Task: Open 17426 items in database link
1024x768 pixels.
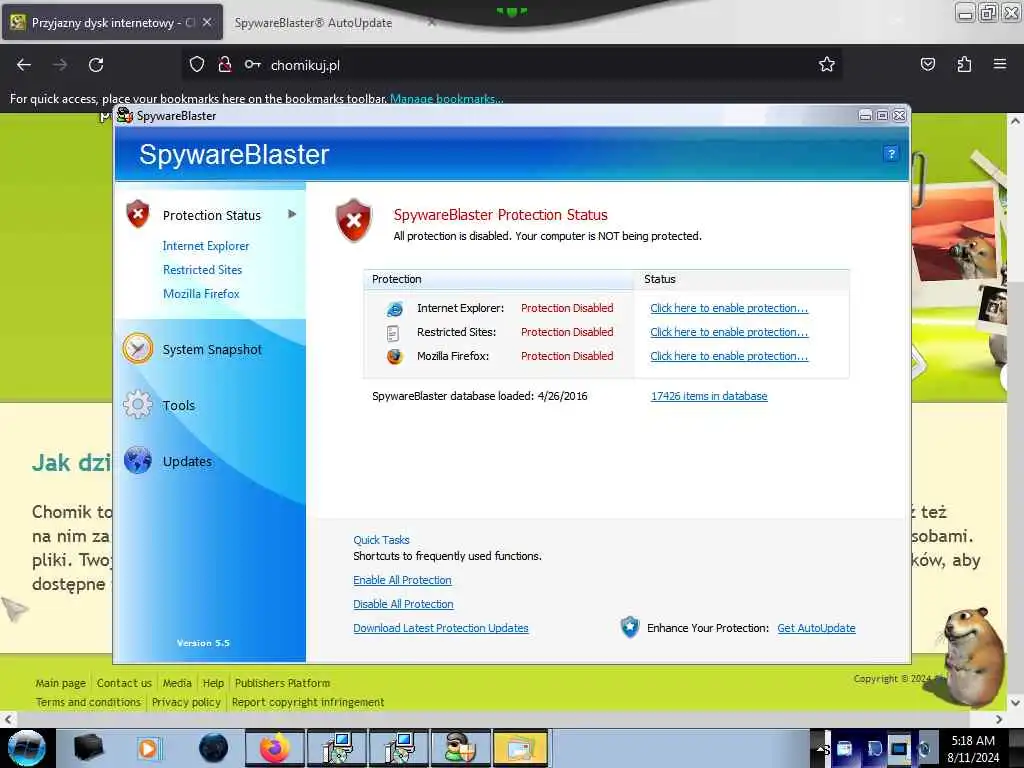Action: 709,396
